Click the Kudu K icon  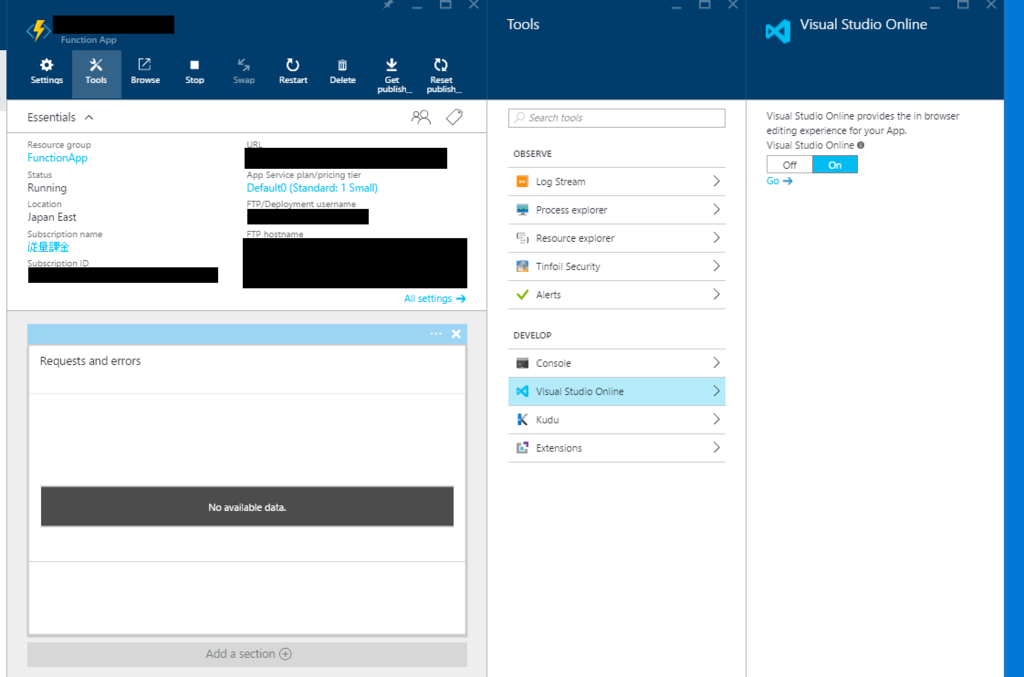coord(522,420)
